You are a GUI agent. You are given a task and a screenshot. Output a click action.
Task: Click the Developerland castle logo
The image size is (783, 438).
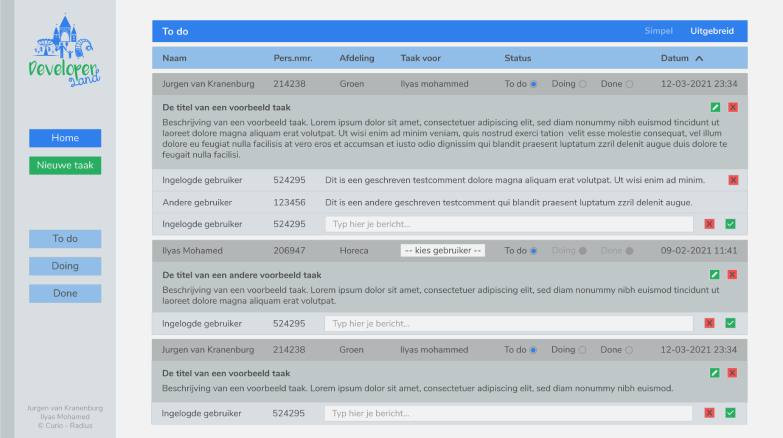pyautogui.click(x=64, y=50)
